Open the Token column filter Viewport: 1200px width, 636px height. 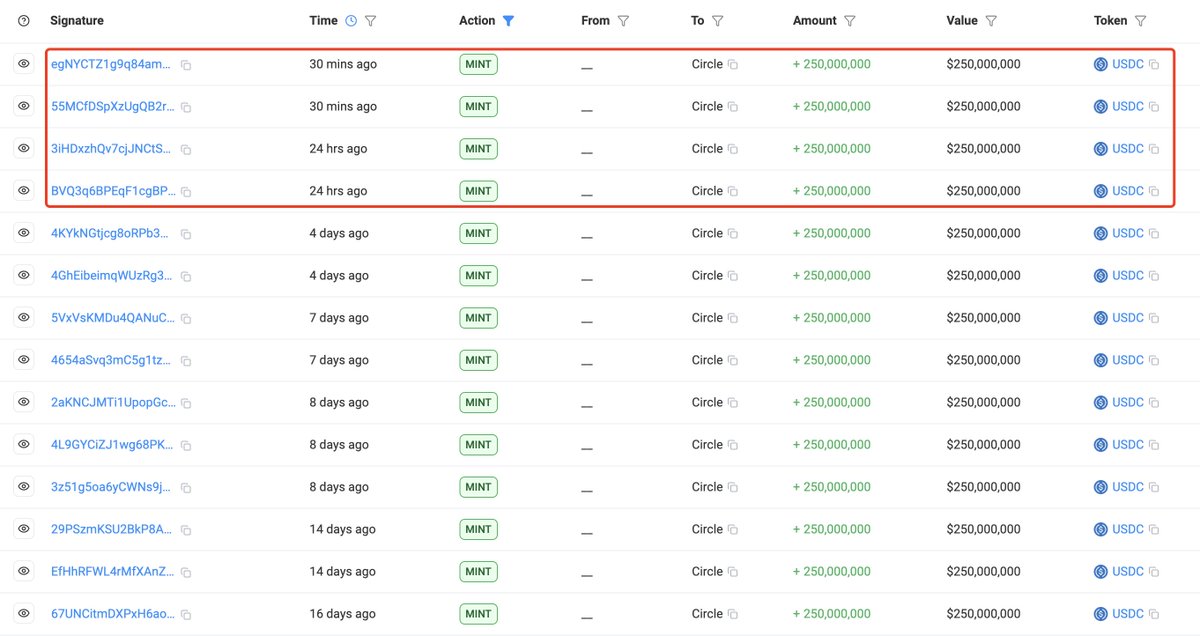point(1141,21)
